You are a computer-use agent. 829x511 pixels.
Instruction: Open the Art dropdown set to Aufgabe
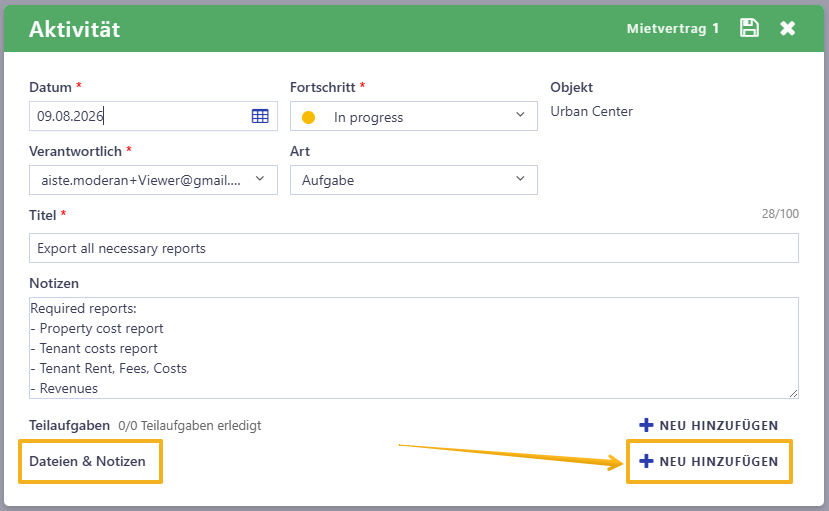413,180
